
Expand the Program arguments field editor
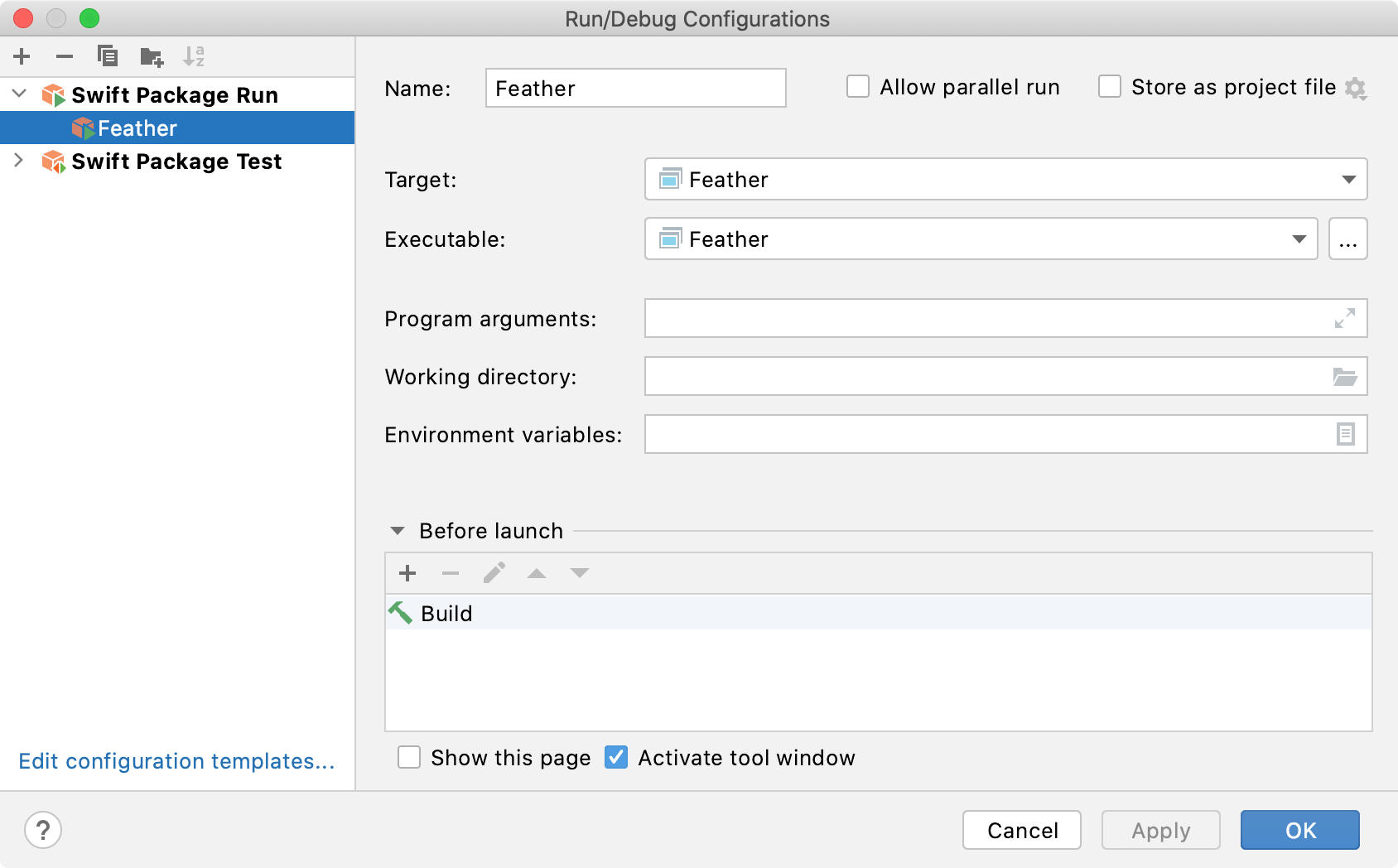[1344, 318]
